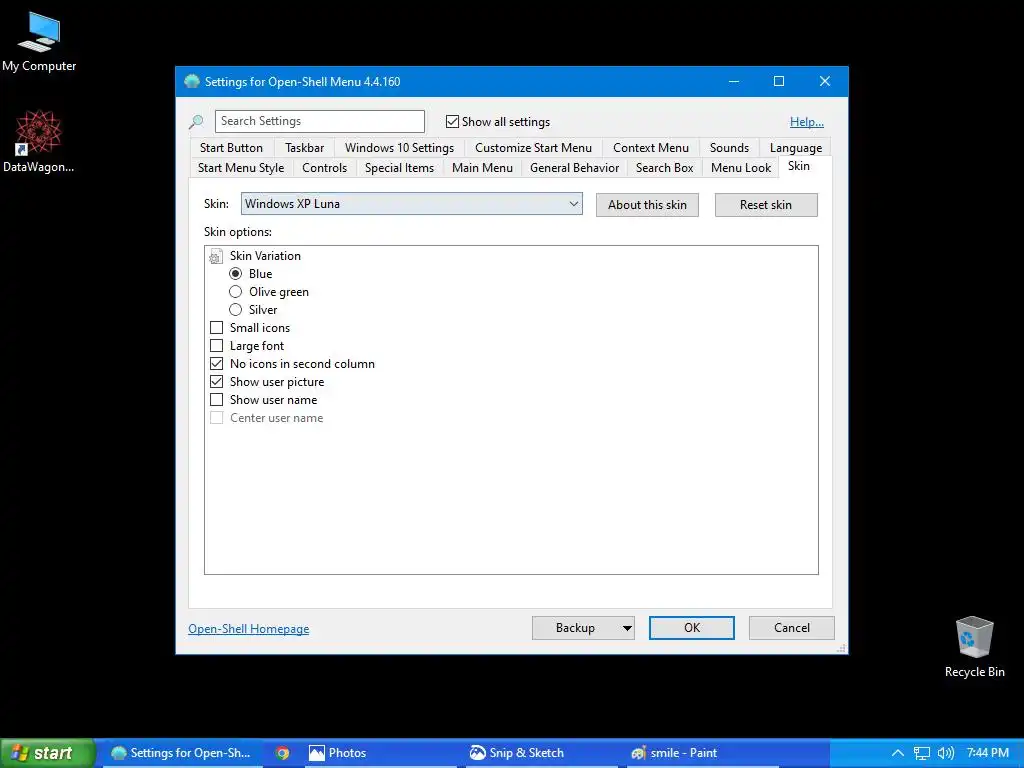Select the Blue skin variation
The width and height of the screenshot is (1024, 768).
click(x=236, y=274)
